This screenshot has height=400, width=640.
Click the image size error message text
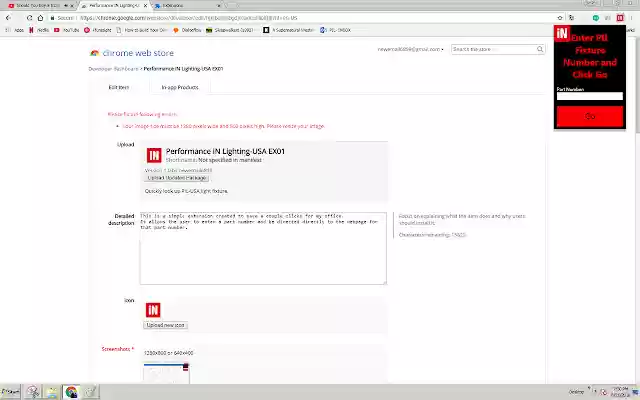223,127
